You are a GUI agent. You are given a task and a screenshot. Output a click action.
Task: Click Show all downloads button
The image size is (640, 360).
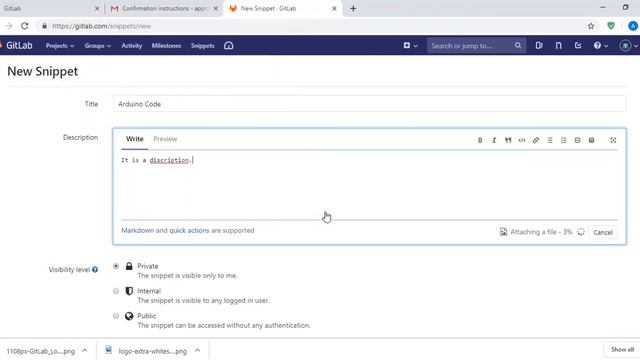tap(622, 350)
